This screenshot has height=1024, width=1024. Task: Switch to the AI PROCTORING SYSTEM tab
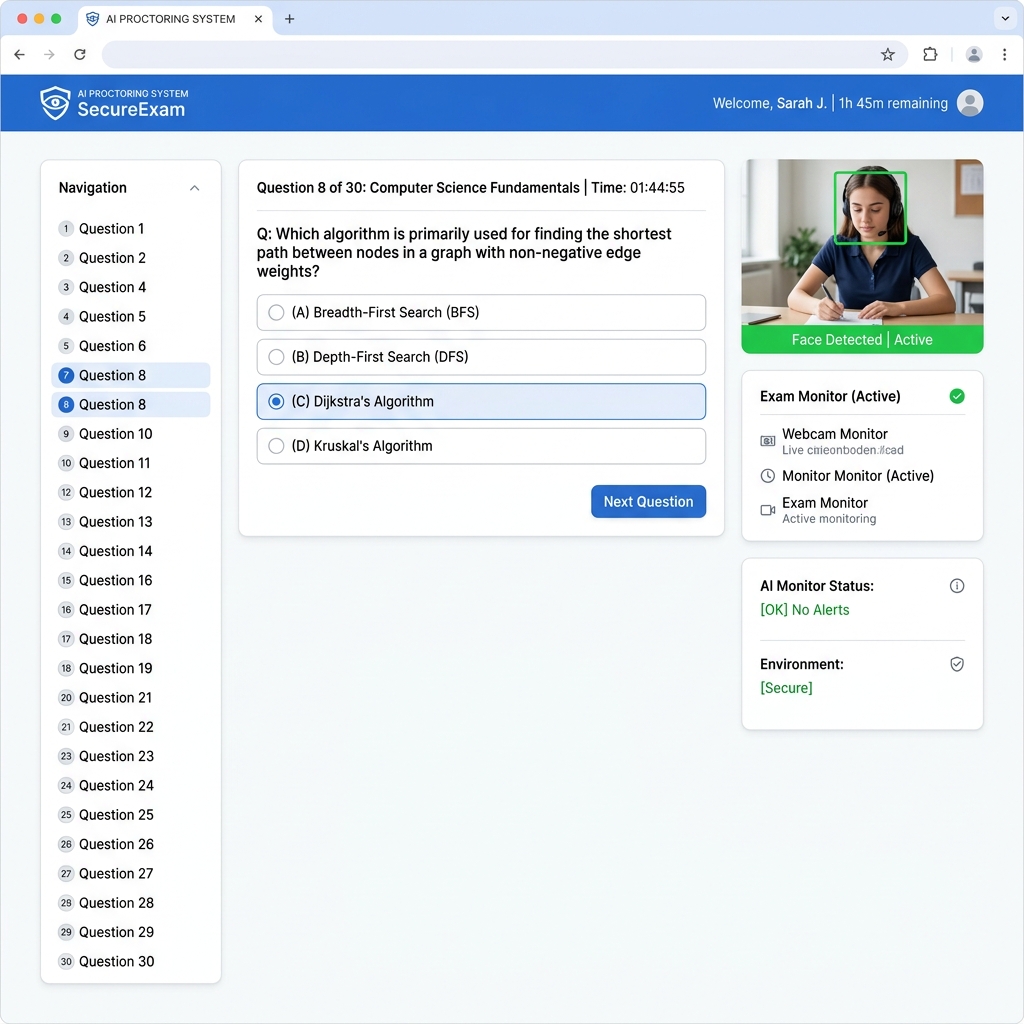[x=171, y=19]
